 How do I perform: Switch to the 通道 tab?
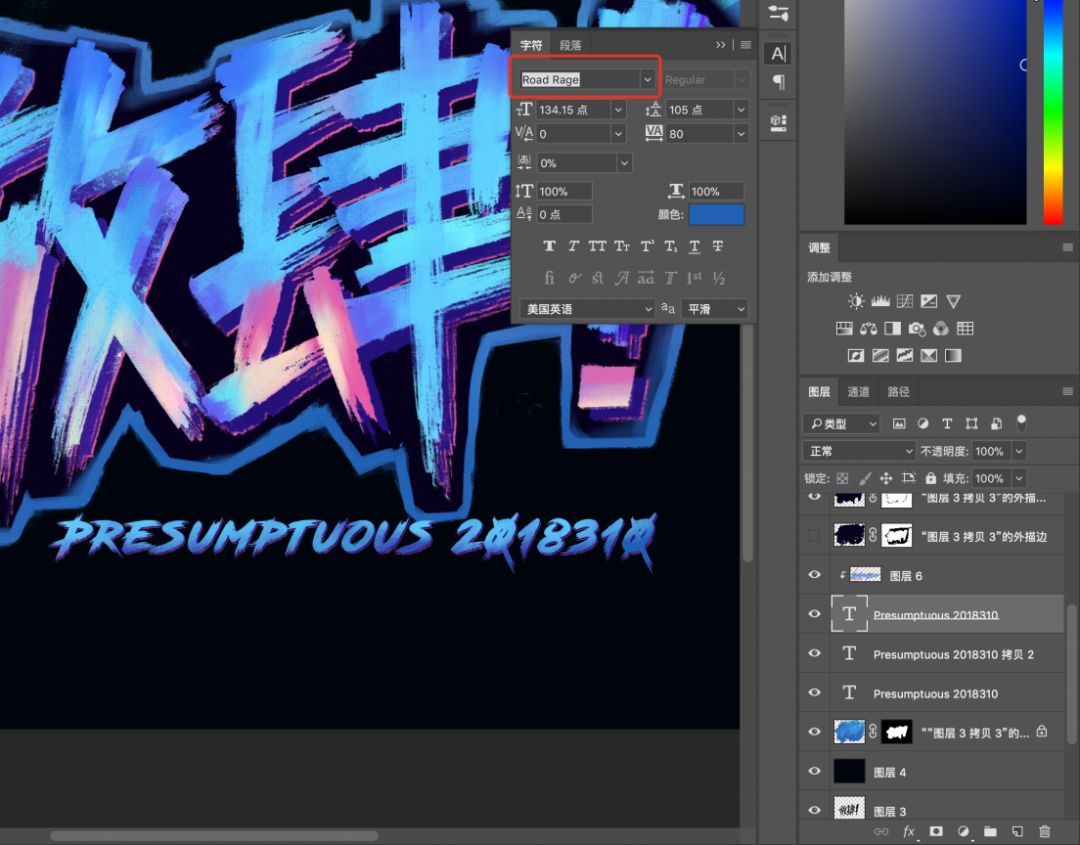(x=858, y=391)
